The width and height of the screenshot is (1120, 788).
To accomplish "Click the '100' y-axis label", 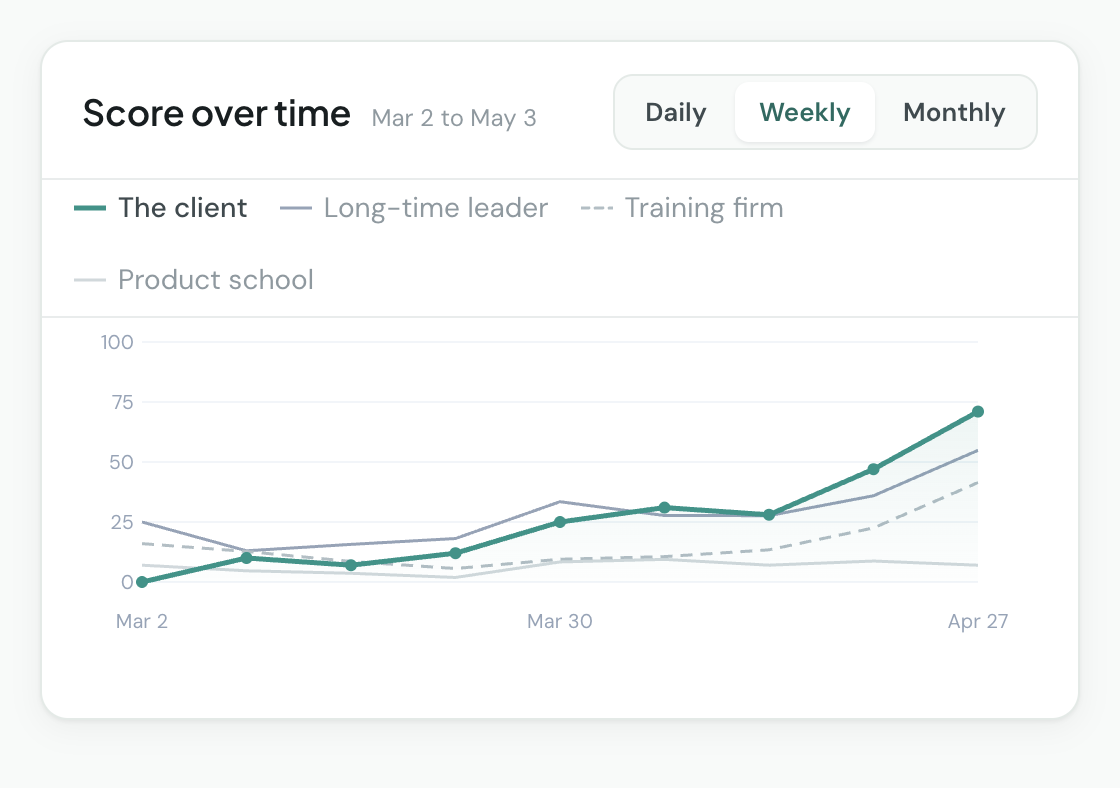I will point(117,342).
